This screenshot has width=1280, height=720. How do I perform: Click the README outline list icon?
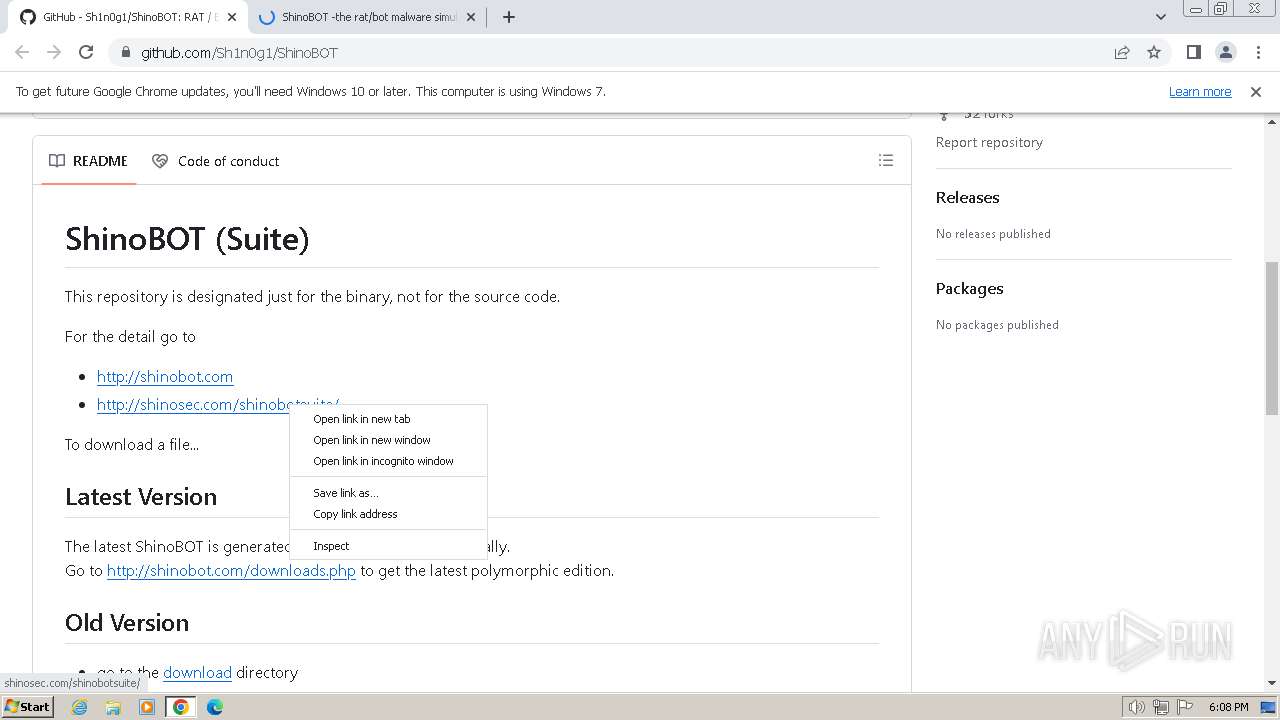pos(885,160)
